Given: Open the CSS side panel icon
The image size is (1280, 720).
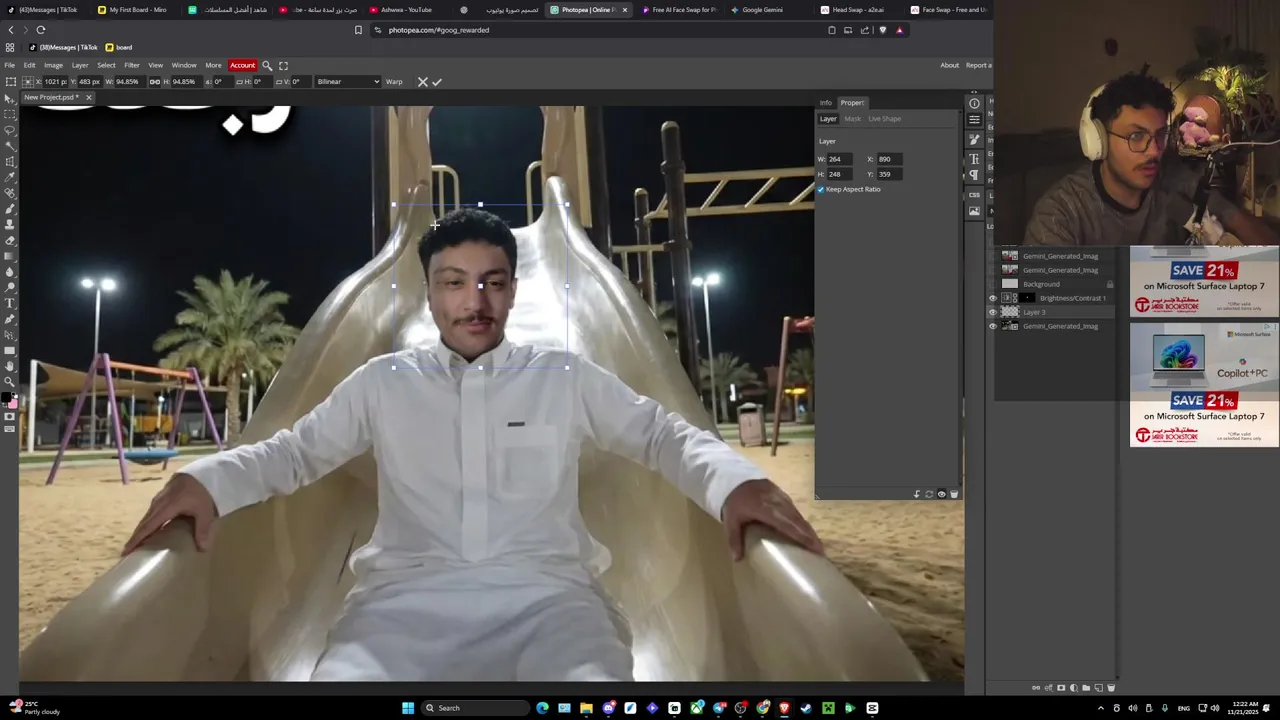Looking at the screenshot, I should [974, 195].
